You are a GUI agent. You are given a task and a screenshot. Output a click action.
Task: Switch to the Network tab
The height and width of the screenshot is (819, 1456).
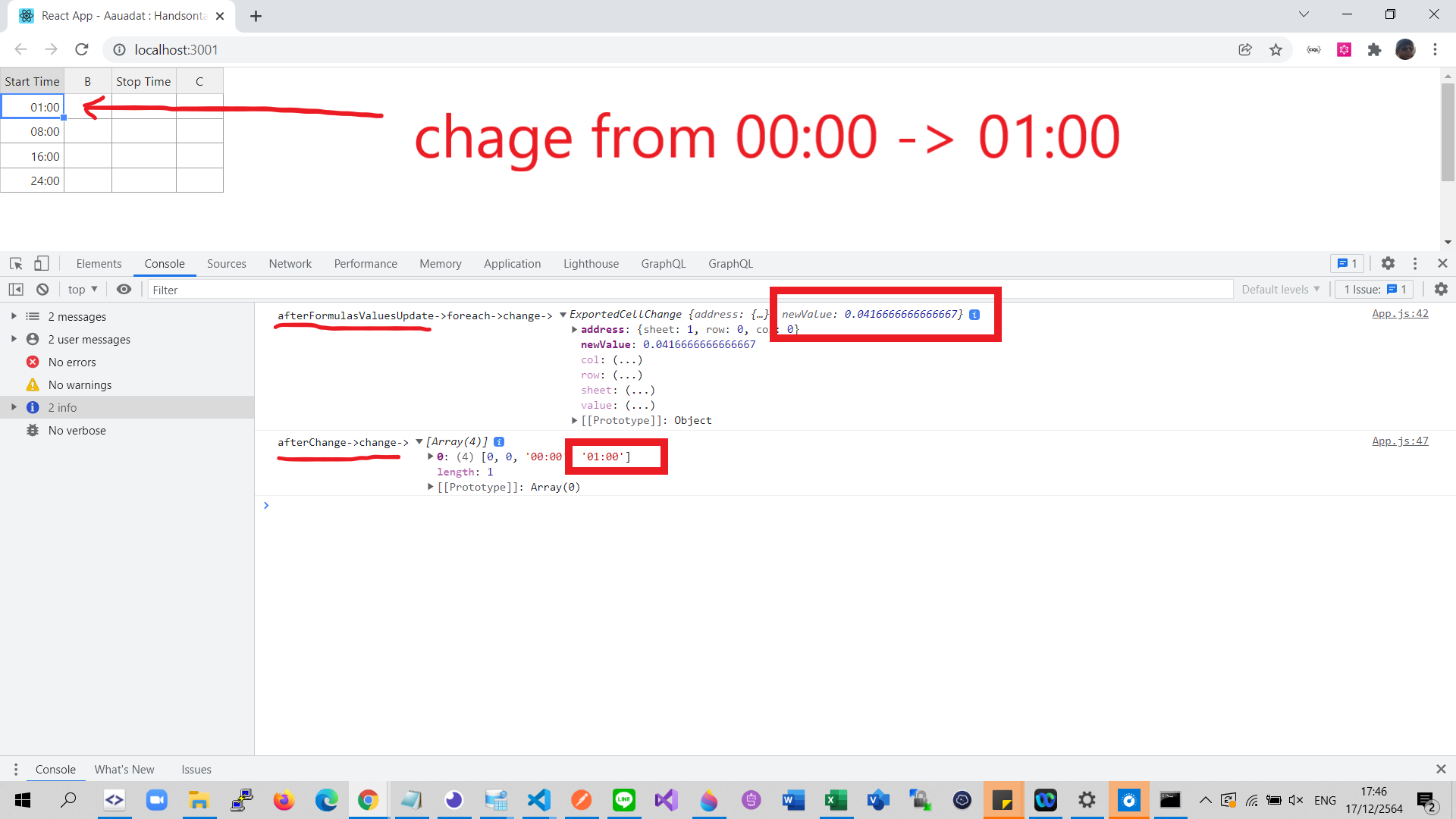290,263
